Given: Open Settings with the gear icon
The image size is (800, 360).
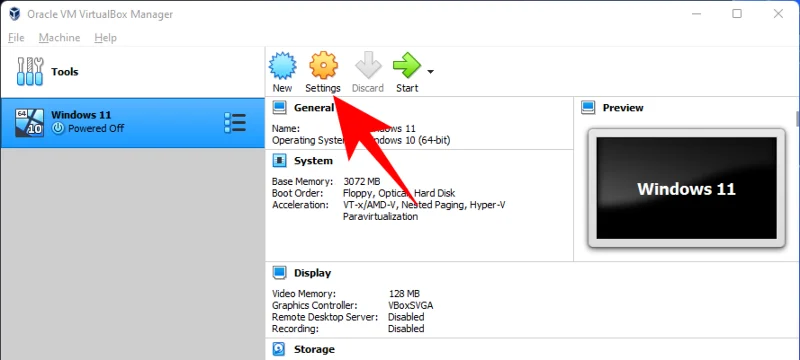Looking at the screenshot, I should point(323,65).
